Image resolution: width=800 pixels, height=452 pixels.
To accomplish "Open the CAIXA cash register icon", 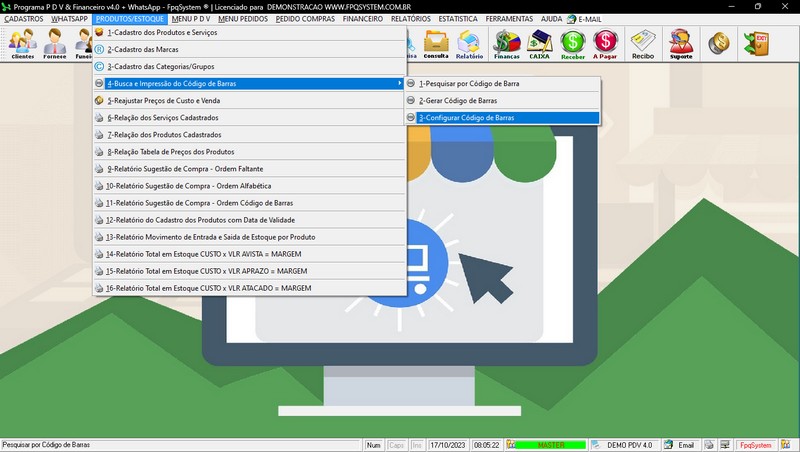I will [x=541, y=44].
